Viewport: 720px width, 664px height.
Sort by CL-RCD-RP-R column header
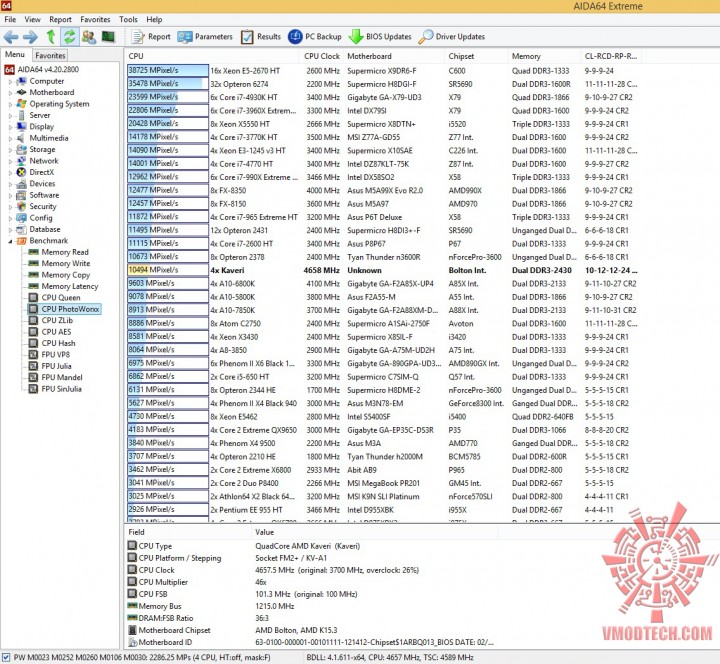(611, 56)
